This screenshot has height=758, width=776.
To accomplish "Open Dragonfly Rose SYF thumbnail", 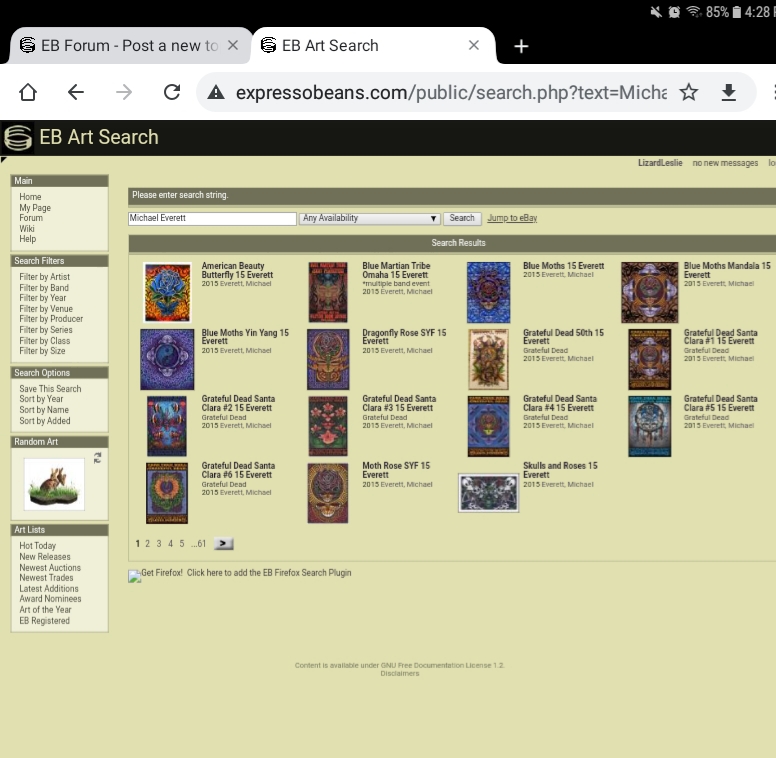I will (328, 360).
